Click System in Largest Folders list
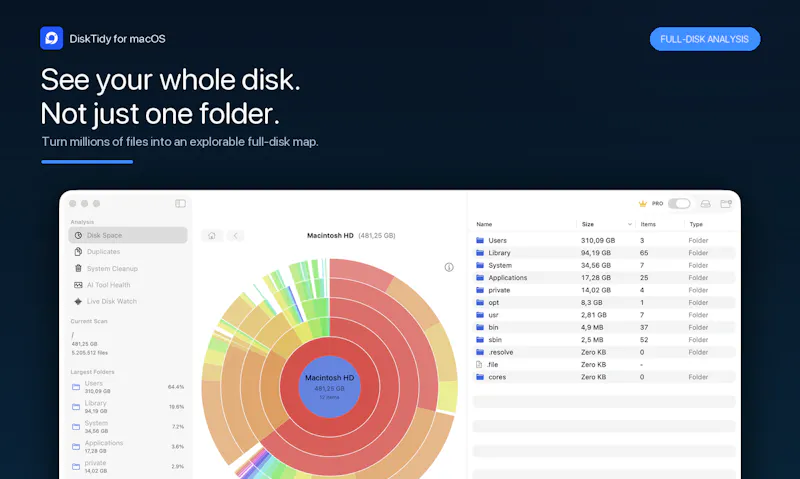The height and width of the screenshot is (479, 800). pyautogui.click(x=128, y=426)
